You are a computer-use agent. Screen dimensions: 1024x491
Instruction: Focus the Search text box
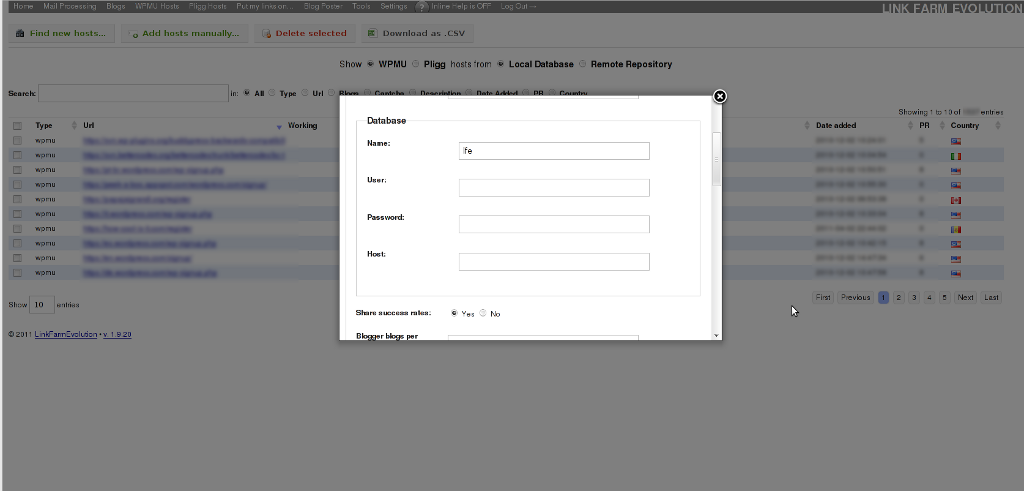pos(133,93)
